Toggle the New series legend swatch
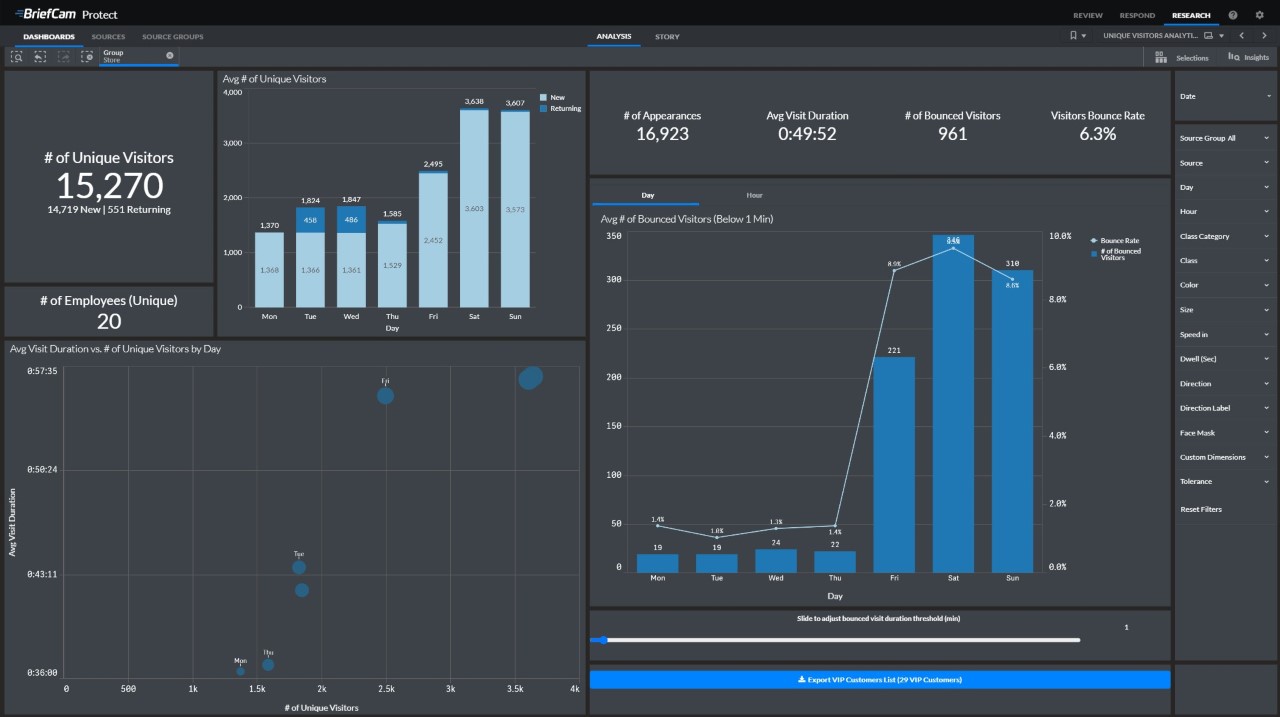The width and height of the screenshot is (1280, 717). [x=543, y=98]
